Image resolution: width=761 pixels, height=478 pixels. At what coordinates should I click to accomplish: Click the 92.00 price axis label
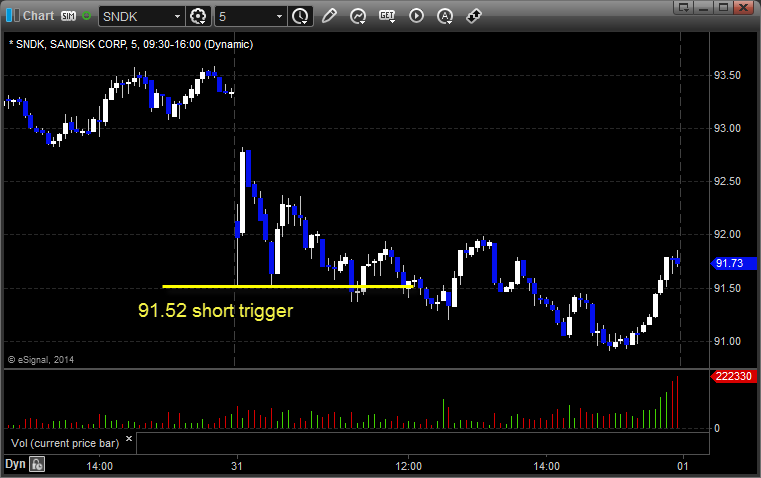727,234
